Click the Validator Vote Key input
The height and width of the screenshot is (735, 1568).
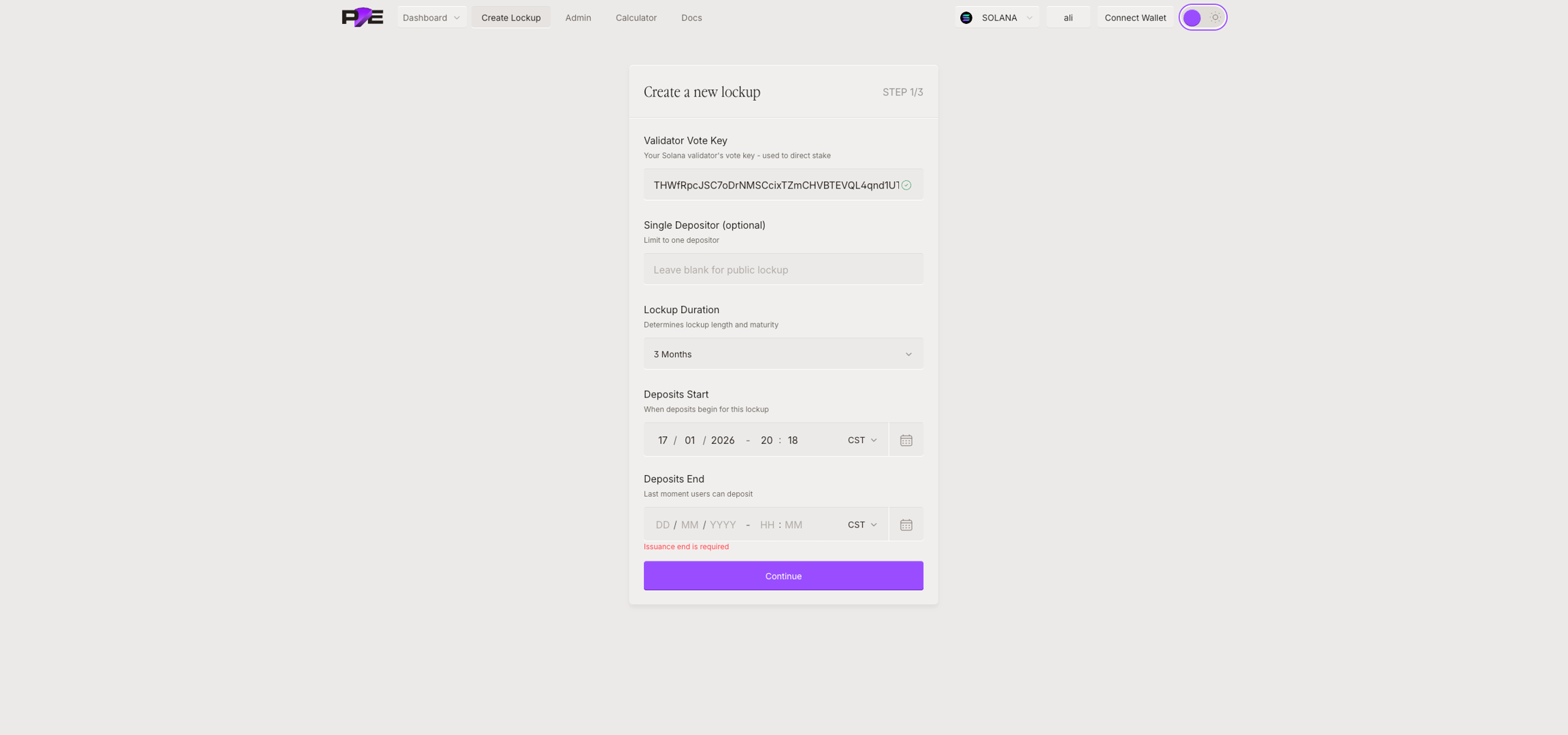774,185
